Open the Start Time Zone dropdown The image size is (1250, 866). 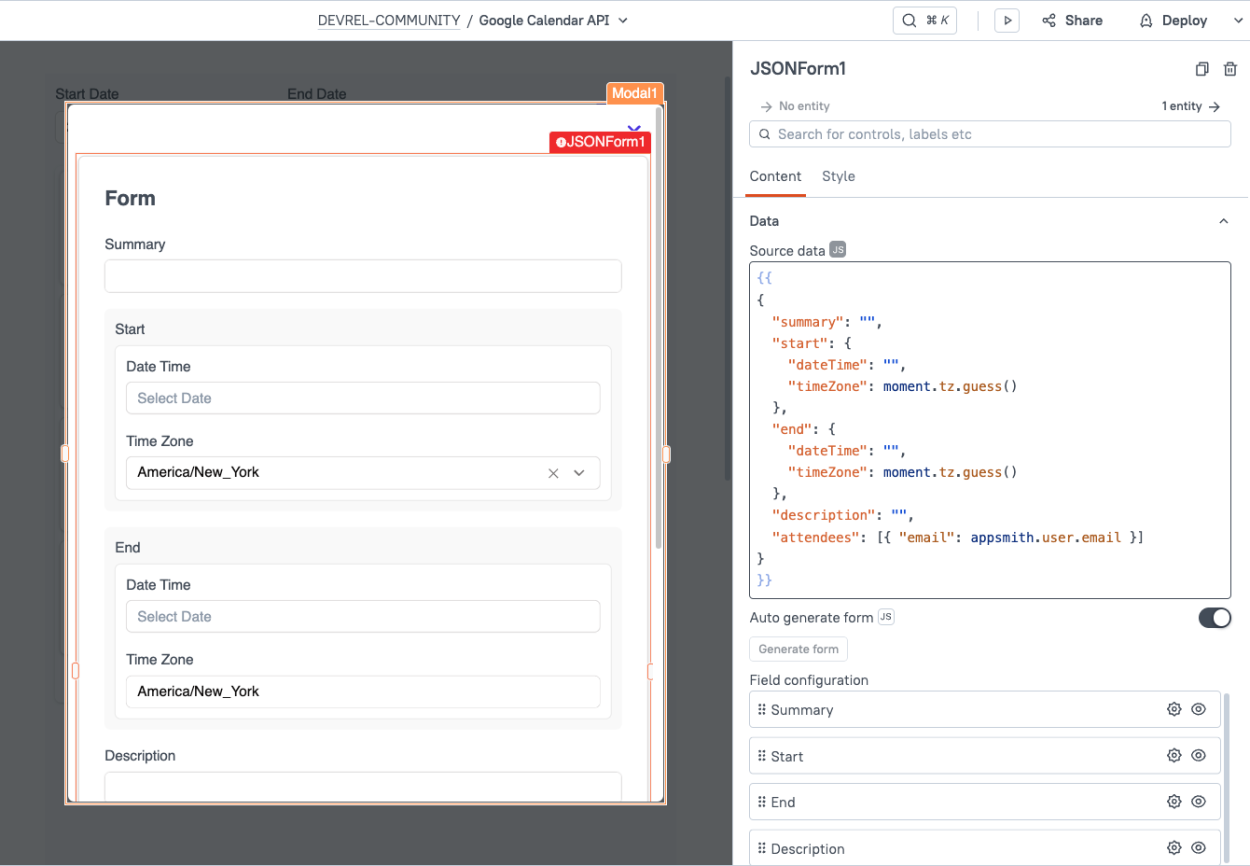pos(579,472)
